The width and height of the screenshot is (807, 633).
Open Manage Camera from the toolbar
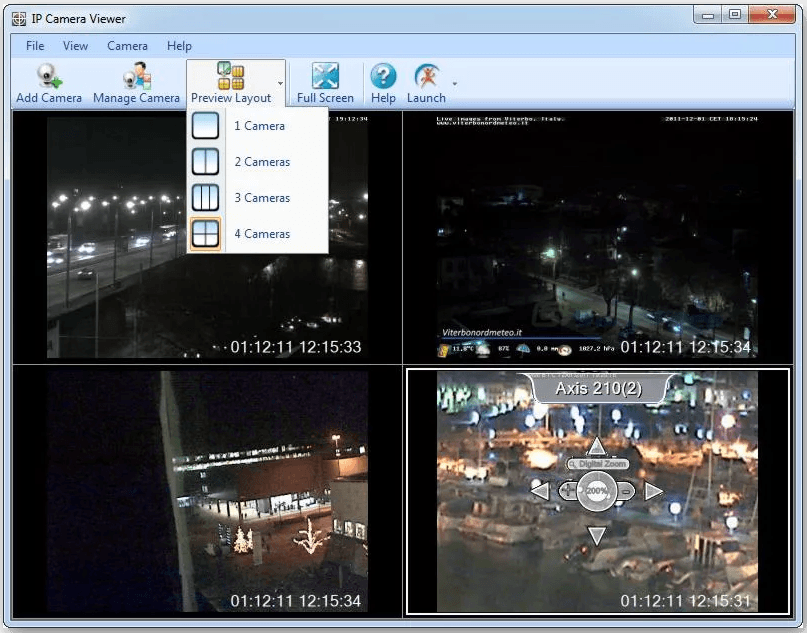[x=136, y=78]
